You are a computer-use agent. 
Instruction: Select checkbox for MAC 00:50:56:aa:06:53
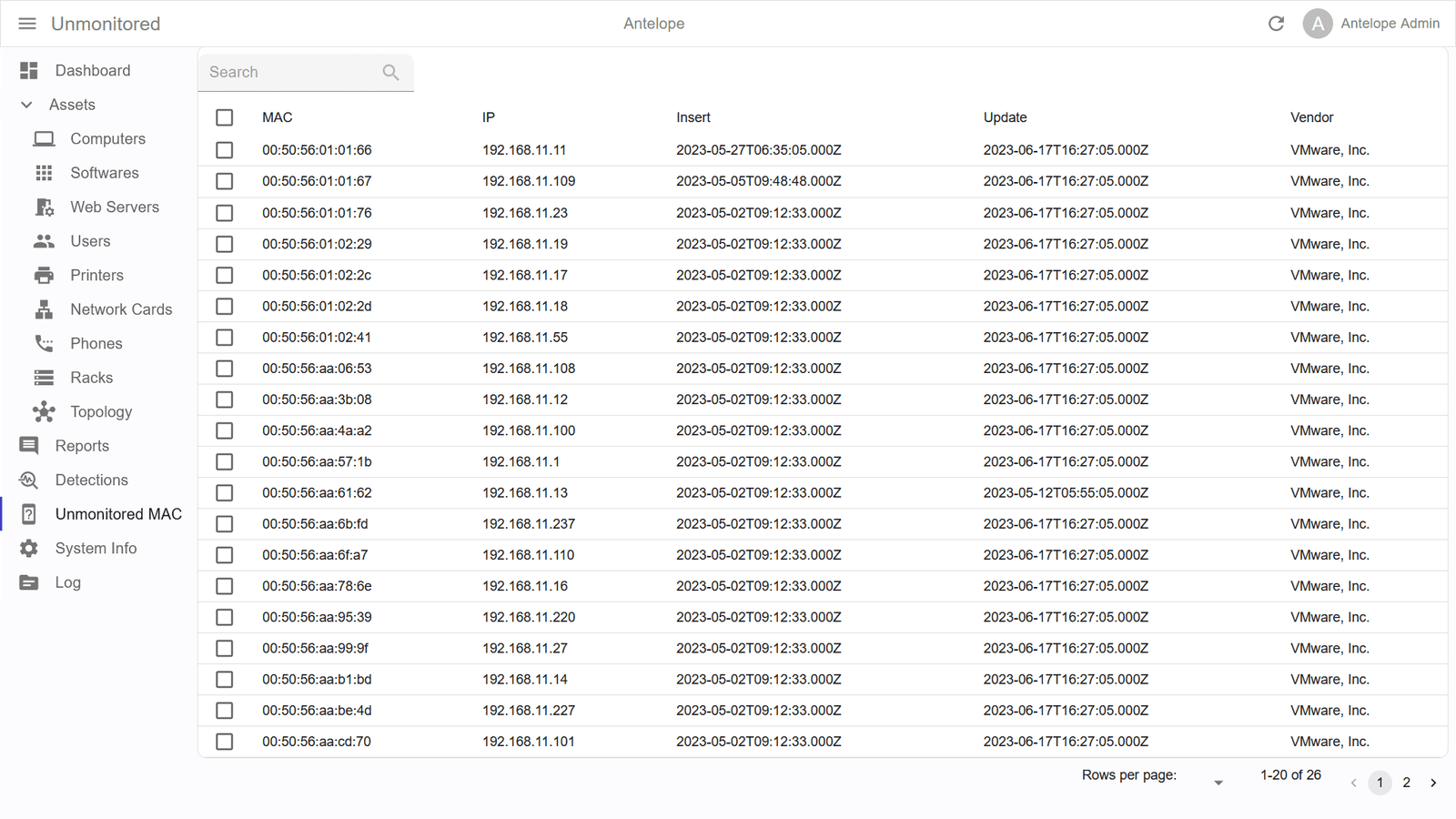coord(225,369)
